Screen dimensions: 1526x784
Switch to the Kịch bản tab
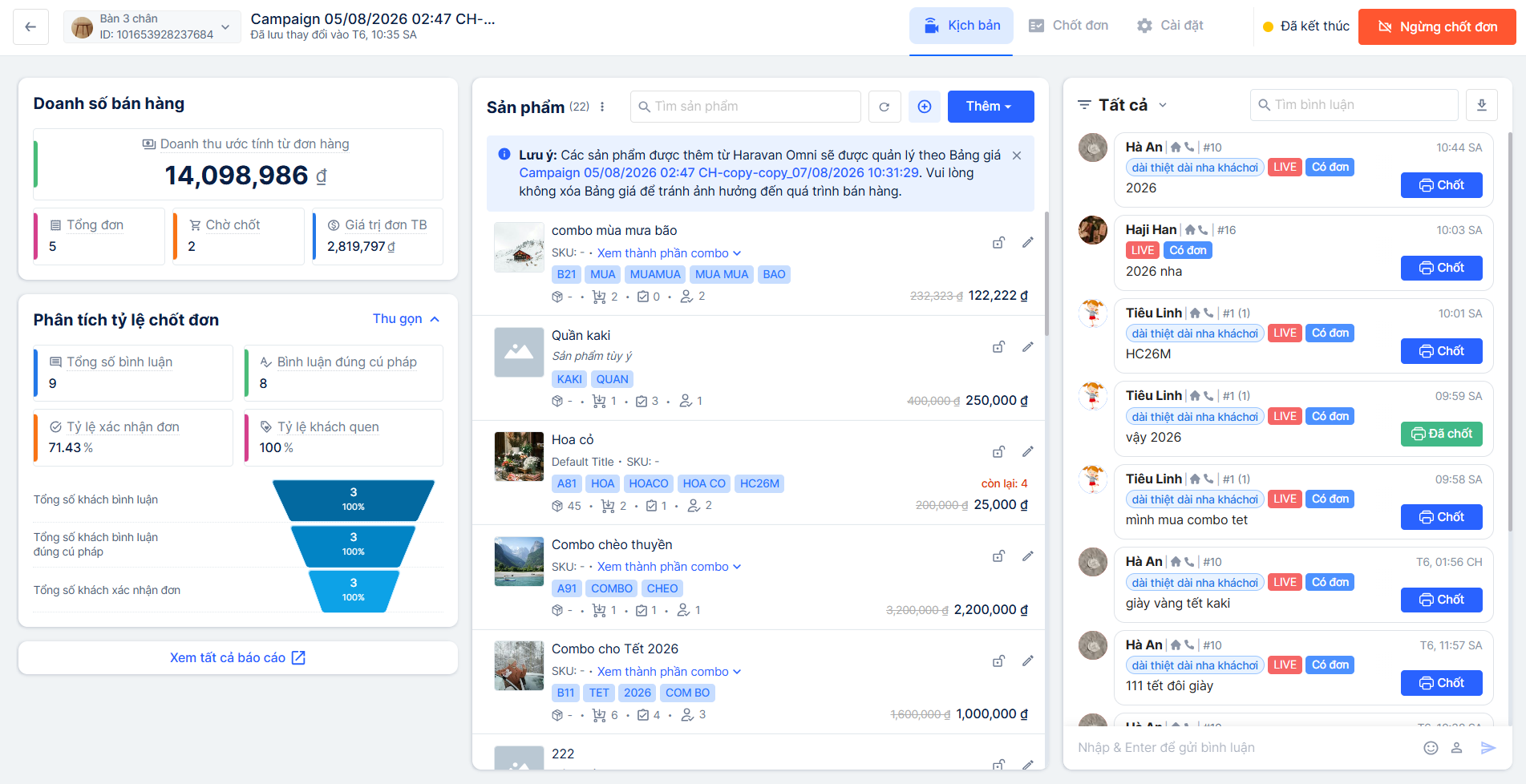coord(961,26)
